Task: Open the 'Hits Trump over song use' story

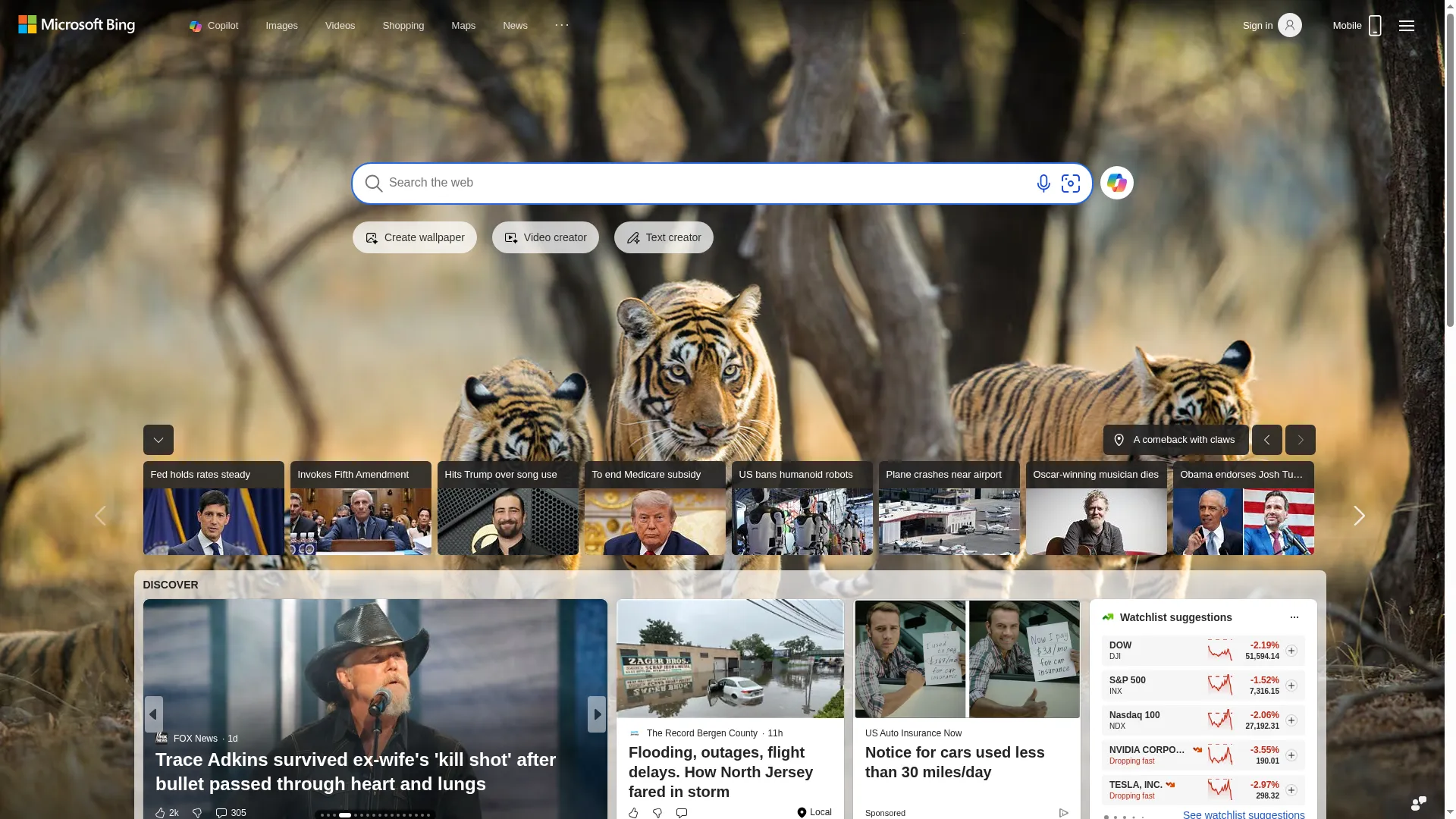Action: pos(508,508)
